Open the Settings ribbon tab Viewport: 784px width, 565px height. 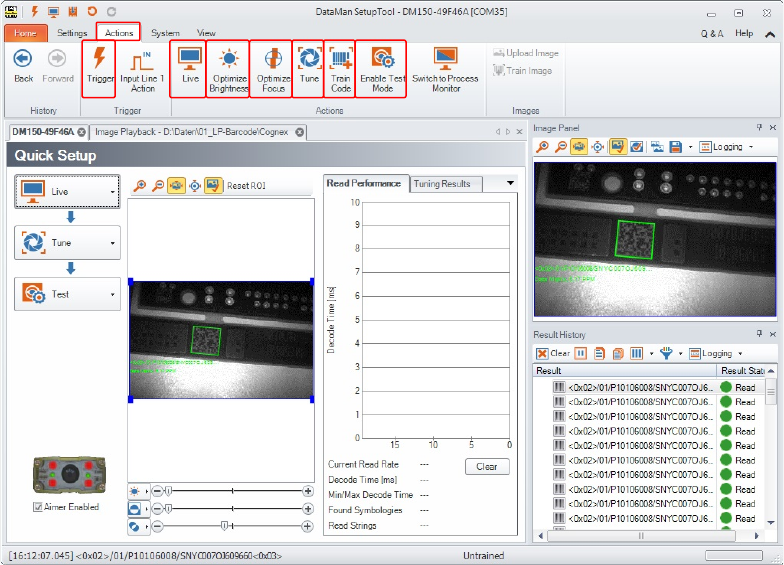click(x=72, y=33)
